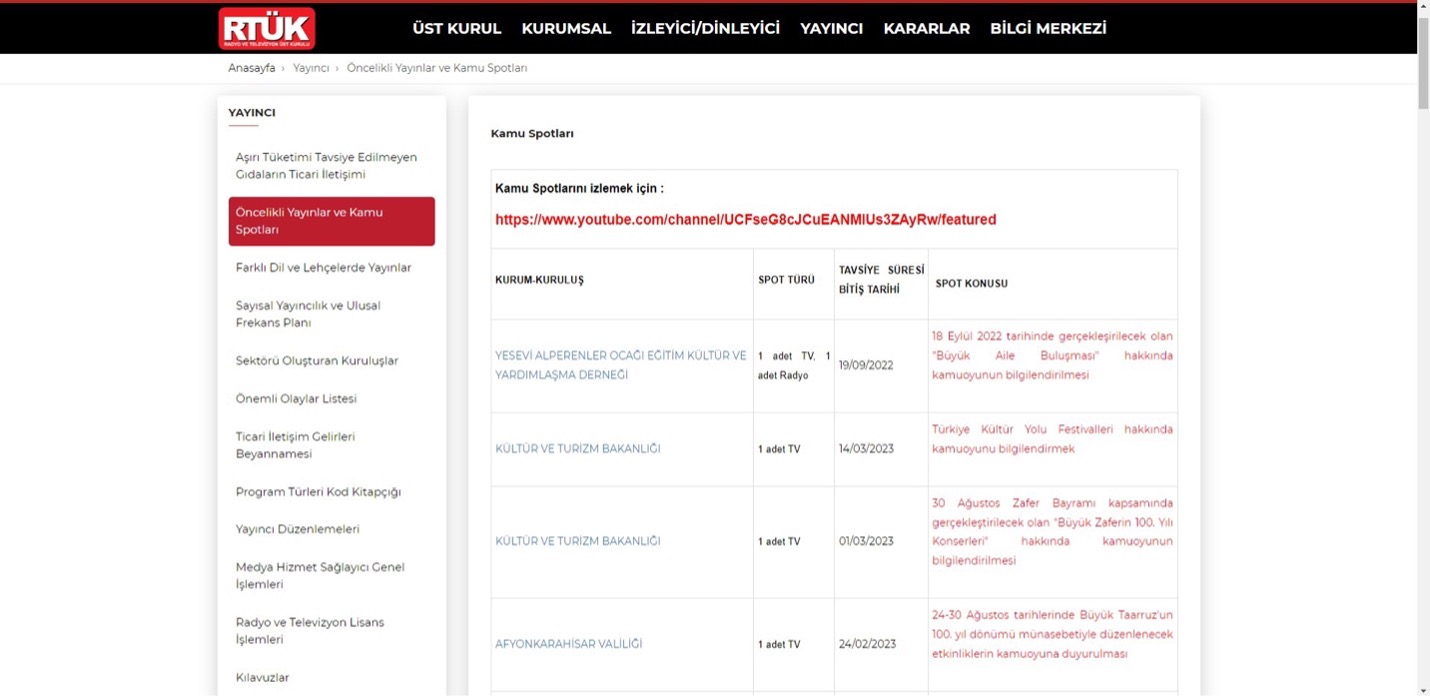
Task: Open the Afyonkarahisar Valiliği spot entry
Action: point(568,644)
